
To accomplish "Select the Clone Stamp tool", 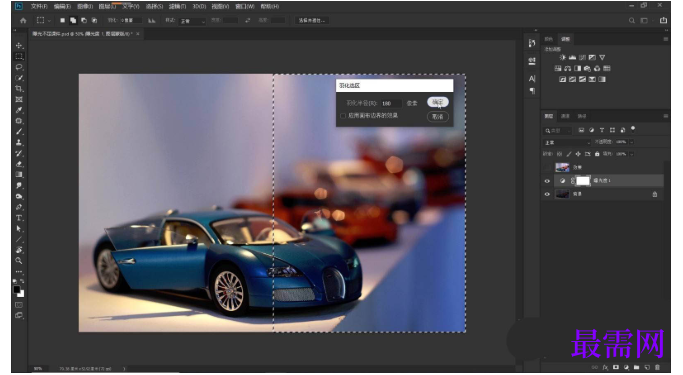I will (x=19, y=142).
